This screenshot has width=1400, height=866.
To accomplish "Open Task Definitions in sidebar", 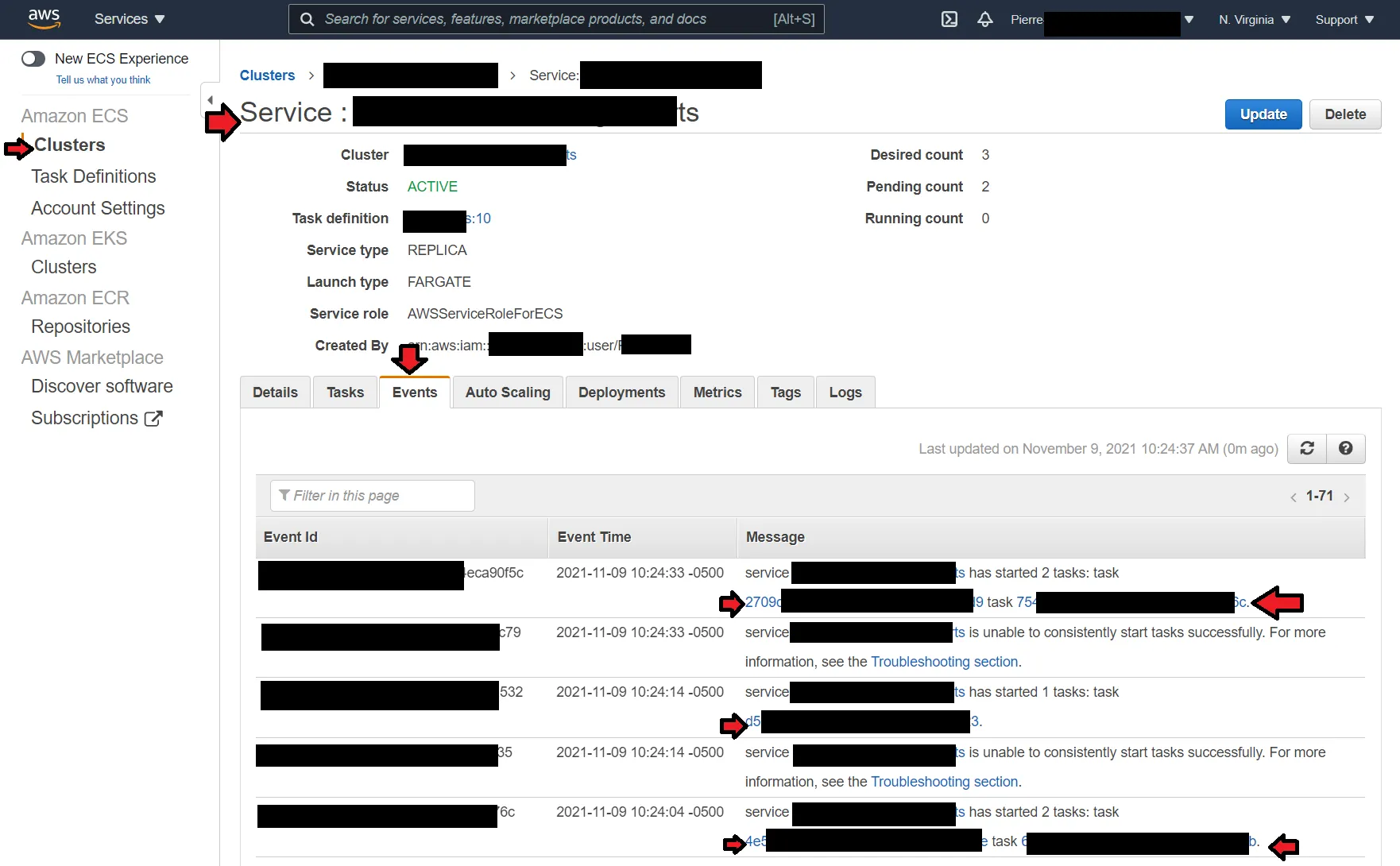I will [x=94, y=176].
